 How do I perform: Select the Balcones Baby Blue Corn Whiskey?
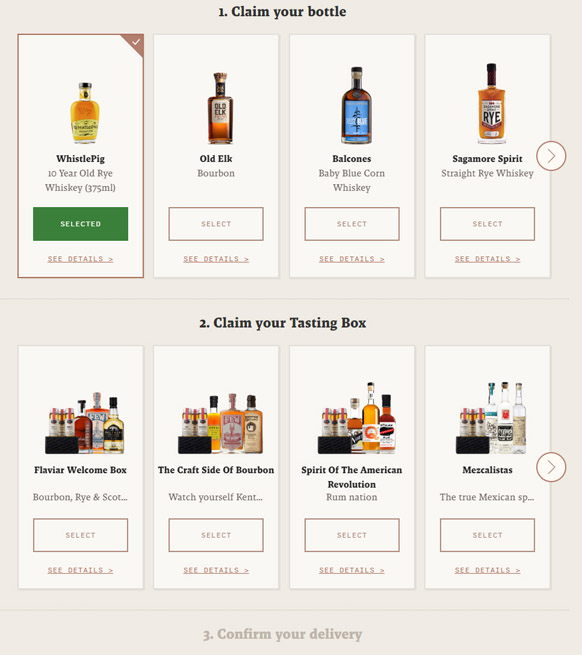coord(352,224)
